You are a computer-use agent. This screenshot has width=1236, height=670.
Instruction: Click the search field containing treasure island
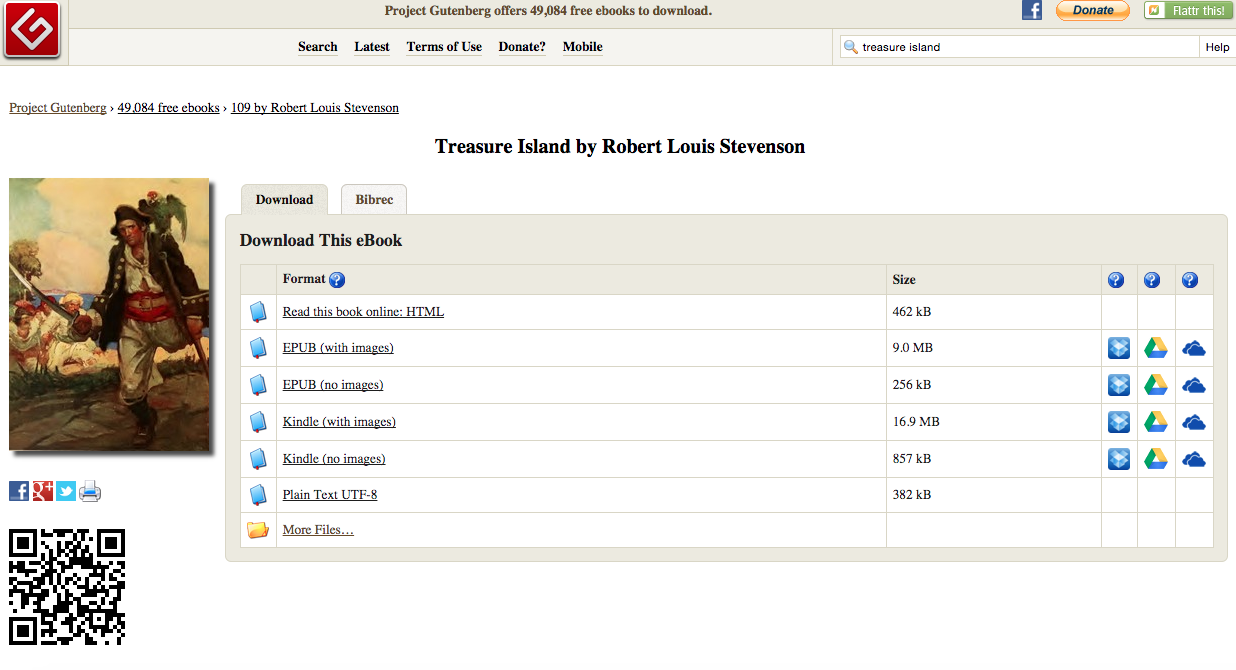(x=1019, y=47)
